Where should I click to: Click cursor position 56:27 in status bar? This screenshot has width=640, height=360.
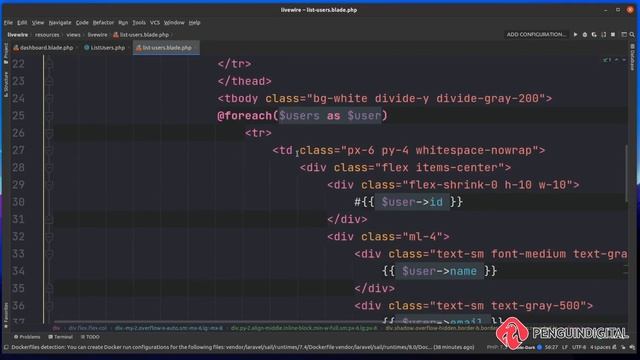[551, 347]
